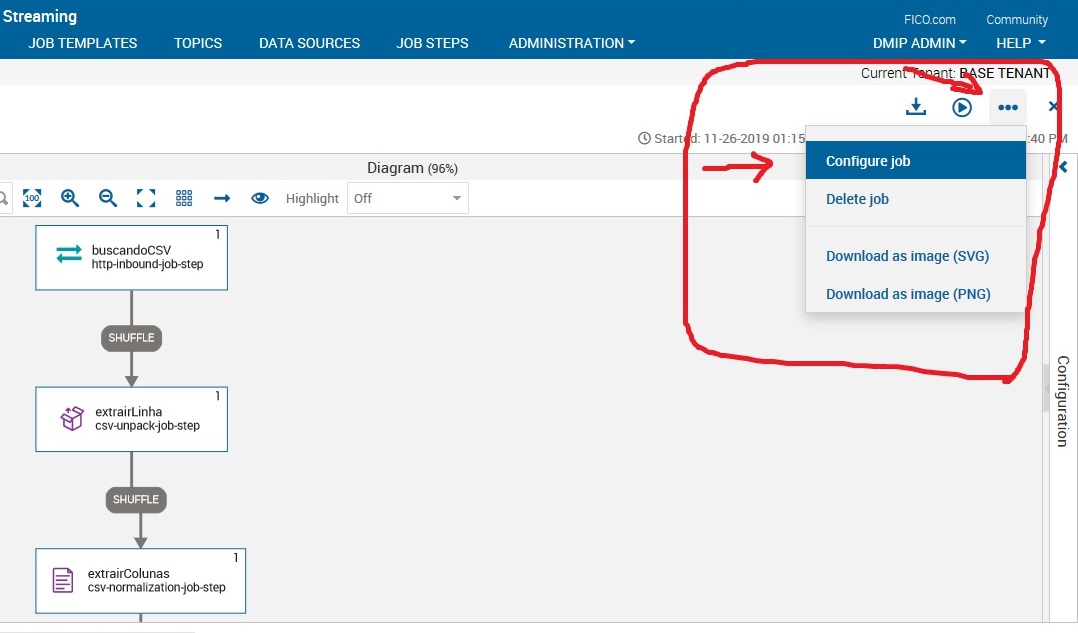Start the job with play icon

tap(962, 107)
